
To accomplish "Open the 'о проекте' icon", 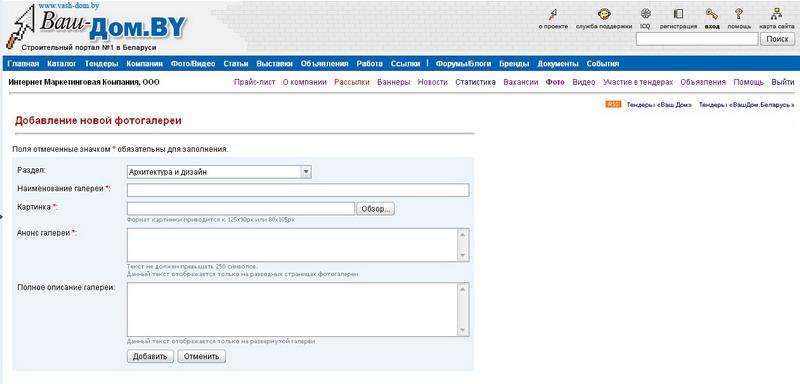I will coord(553,14).
